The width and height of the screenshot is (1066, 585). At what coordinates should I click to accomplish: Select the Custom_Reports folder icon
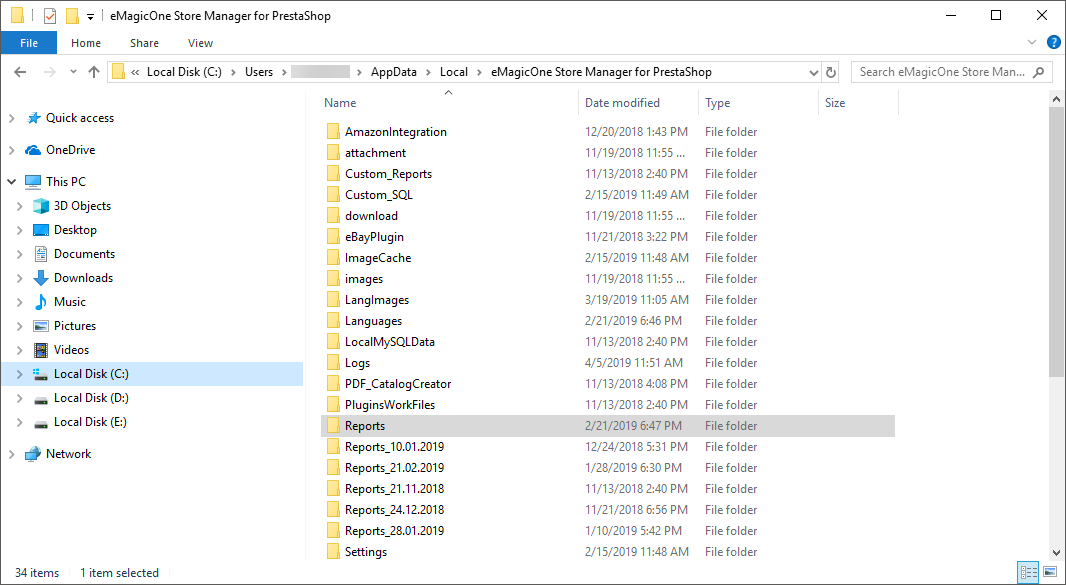332,173
